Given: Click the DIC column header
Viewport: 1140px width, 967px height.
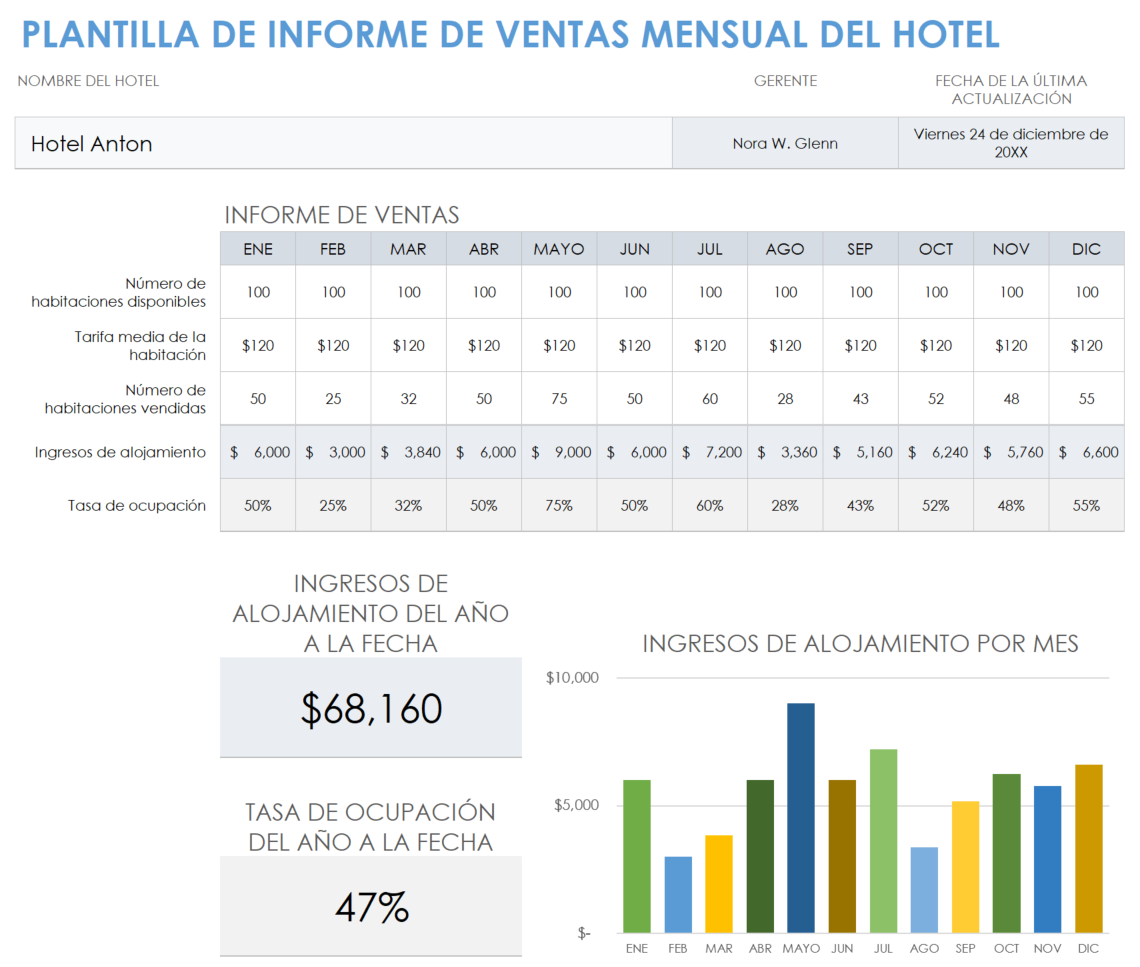Looking at the screenshot, I should point(1086,248).
